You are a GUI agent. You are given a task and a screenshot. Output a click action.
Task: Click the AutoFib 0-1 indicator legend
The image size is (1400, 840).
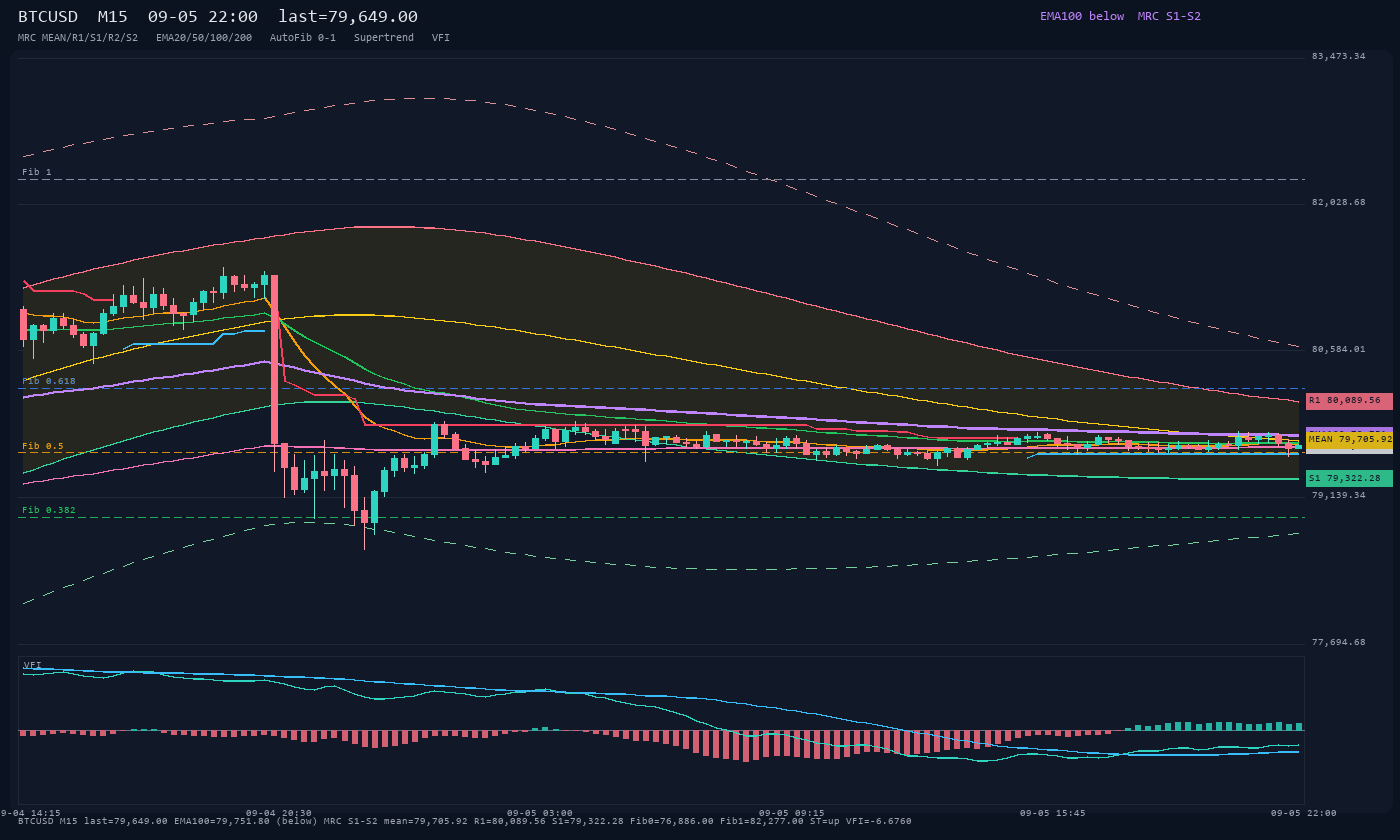pyautogui.click(x=303, y=38)
